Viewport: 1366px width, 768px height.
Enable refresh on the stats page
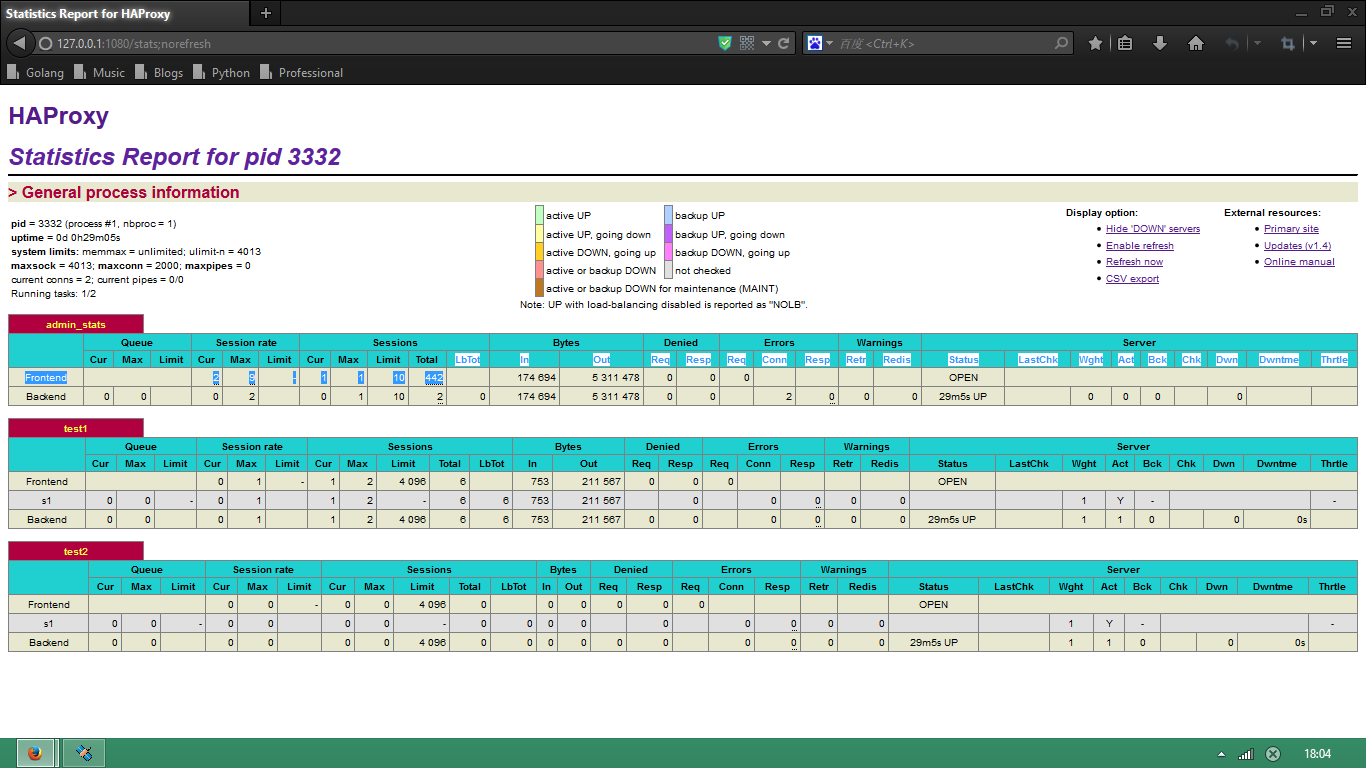[x=1139, y=245]
